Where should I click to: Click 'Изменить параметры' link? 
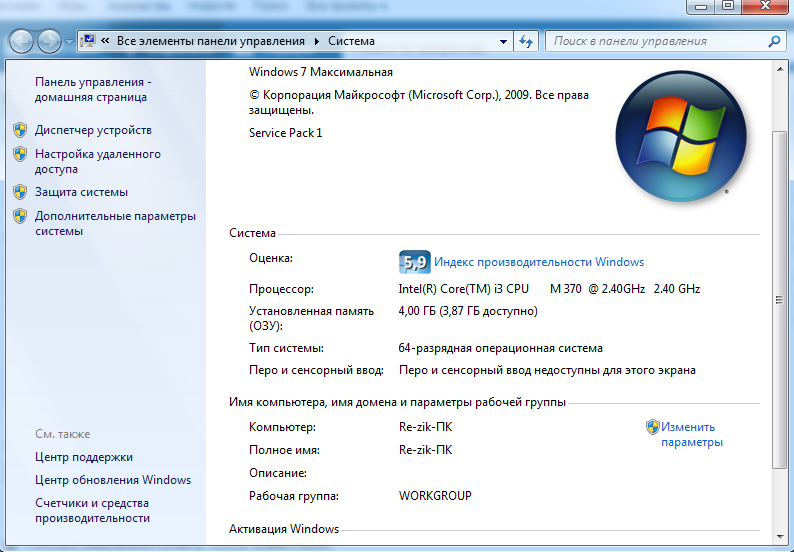[692, 435]
